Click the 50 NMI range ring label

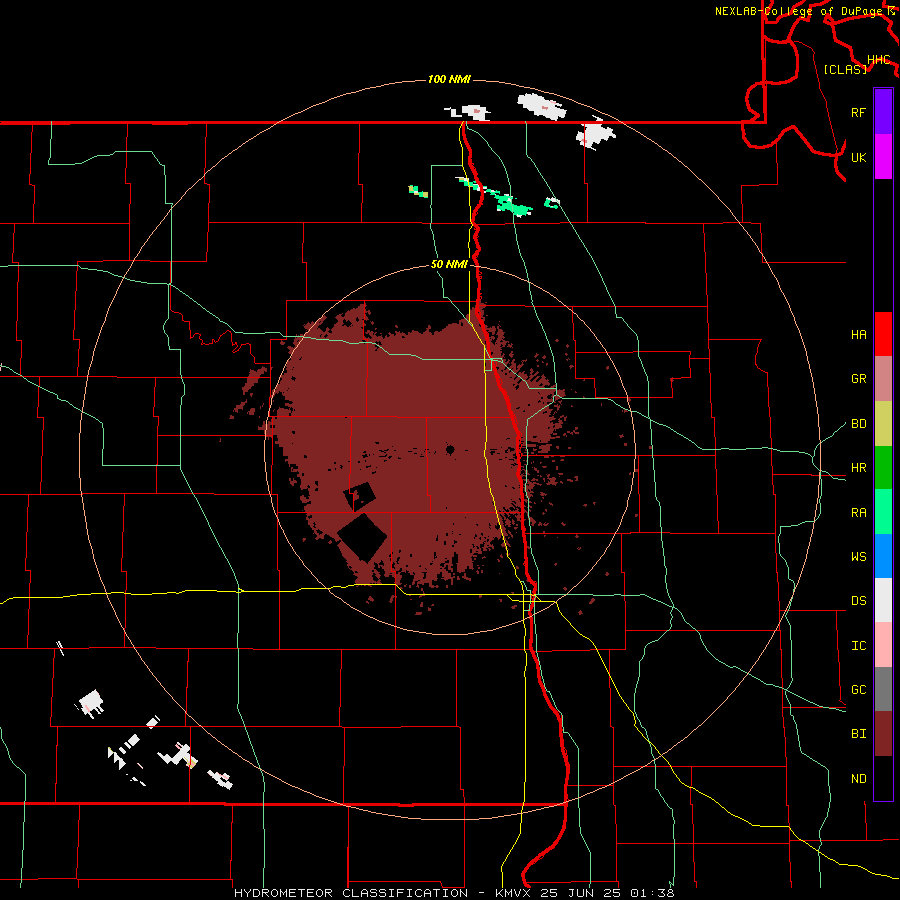[449, 264]
